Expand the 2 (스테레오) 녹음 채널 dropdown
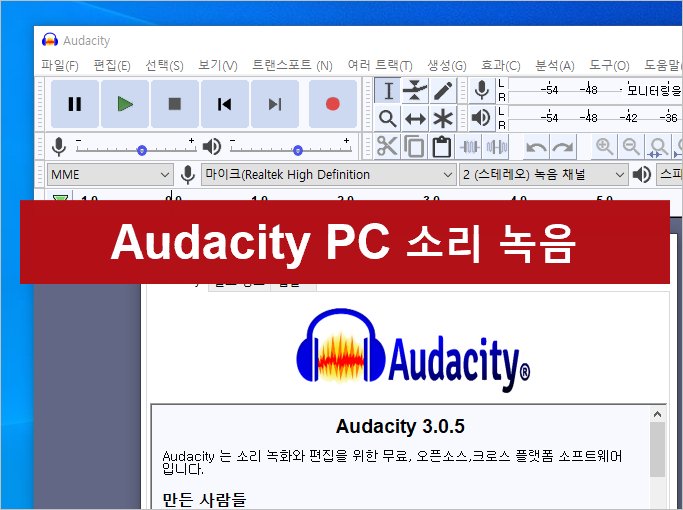The height and width of the screenshot is (510, 683). coord(544,175)
